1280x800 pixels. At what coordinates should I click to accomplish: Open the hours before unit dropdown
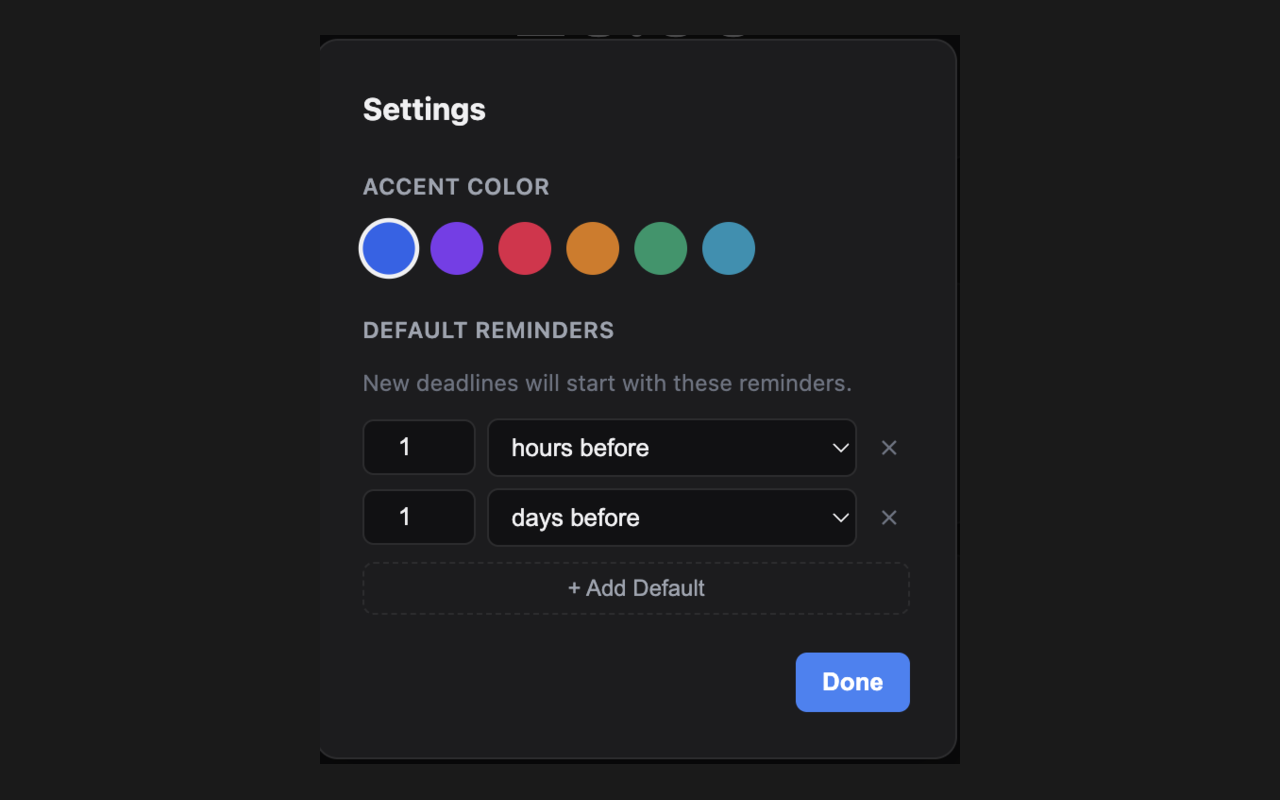pyautogui.click(x=672, y=448)
